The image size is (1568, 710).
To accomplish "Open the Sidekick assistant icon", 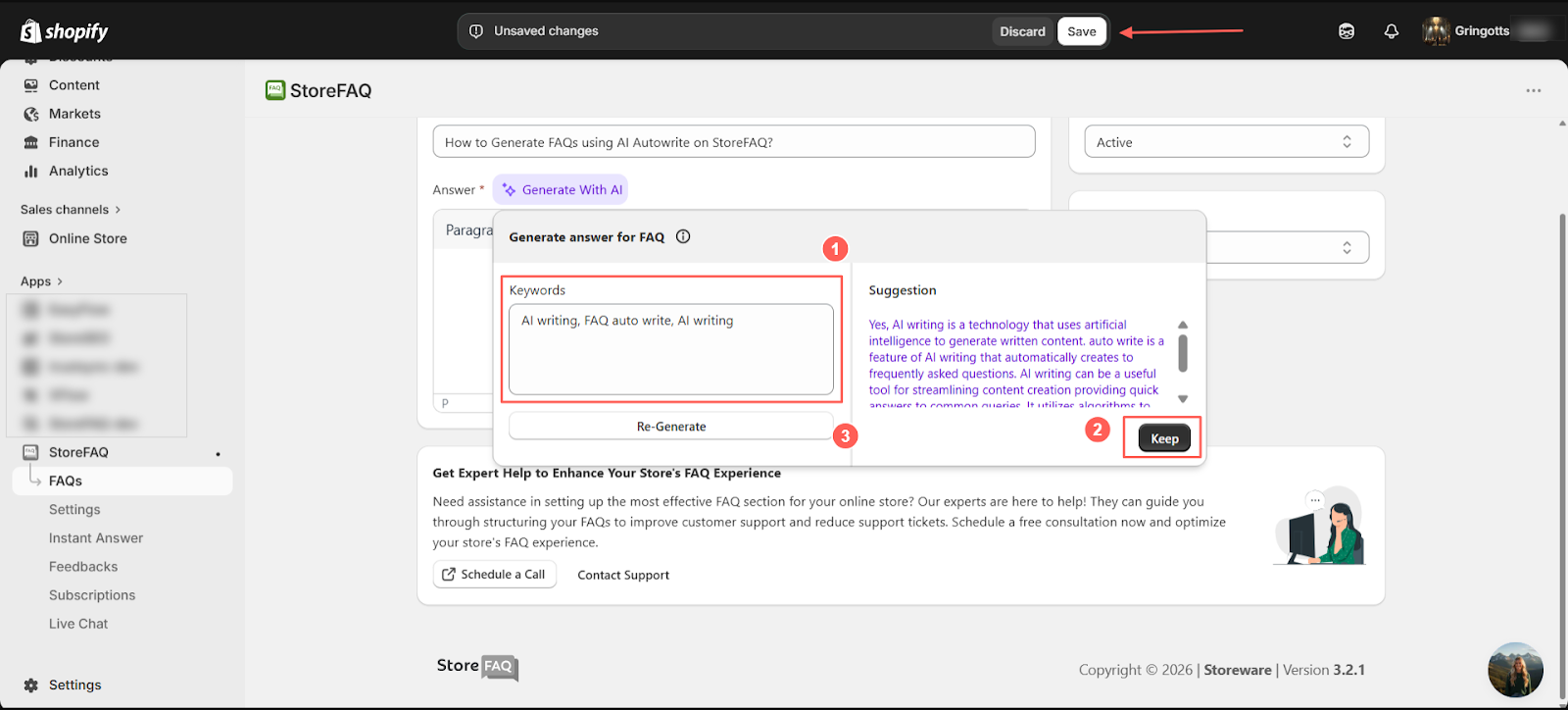I will [x=1347, y=31].
